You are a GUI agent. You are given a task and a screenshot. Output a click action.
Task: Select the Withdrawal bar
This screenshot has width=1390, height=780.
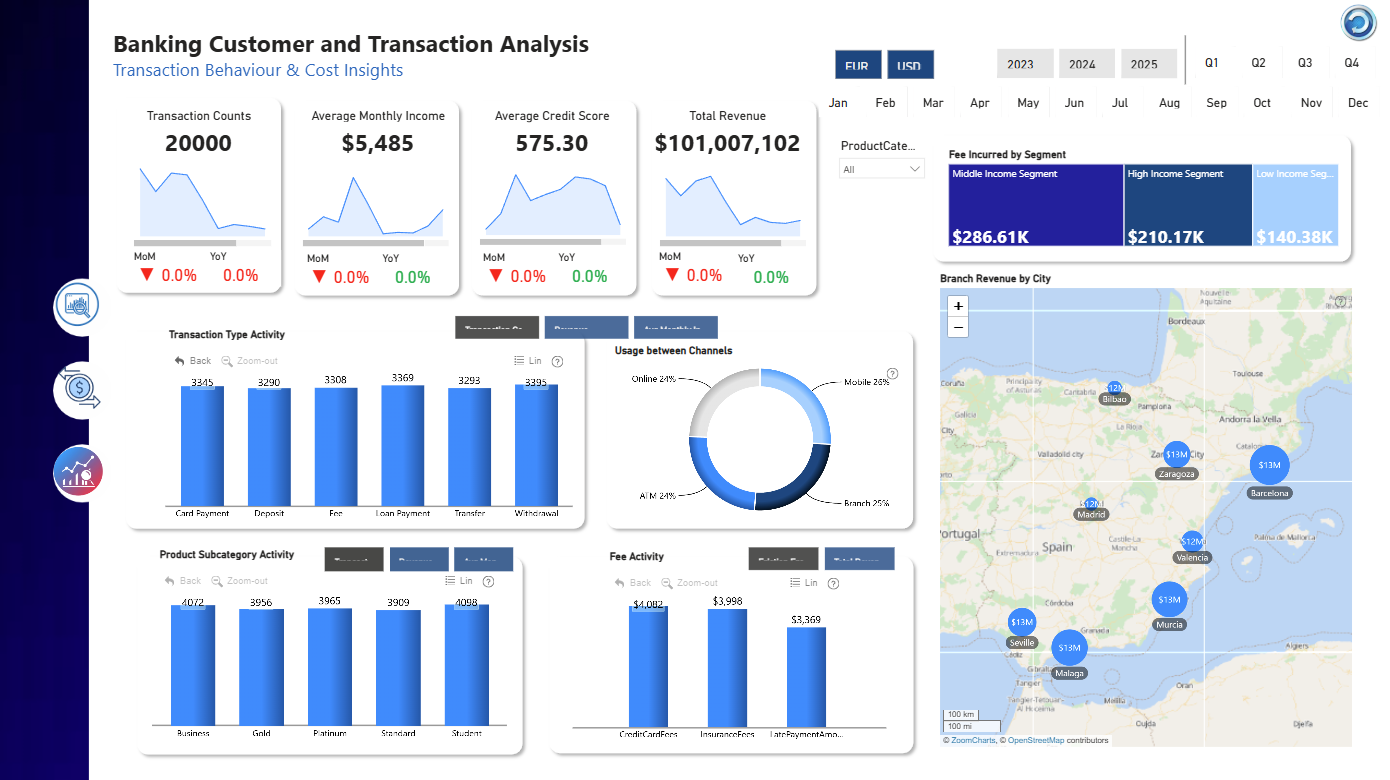pyautogui.click(x=536, y=445)
